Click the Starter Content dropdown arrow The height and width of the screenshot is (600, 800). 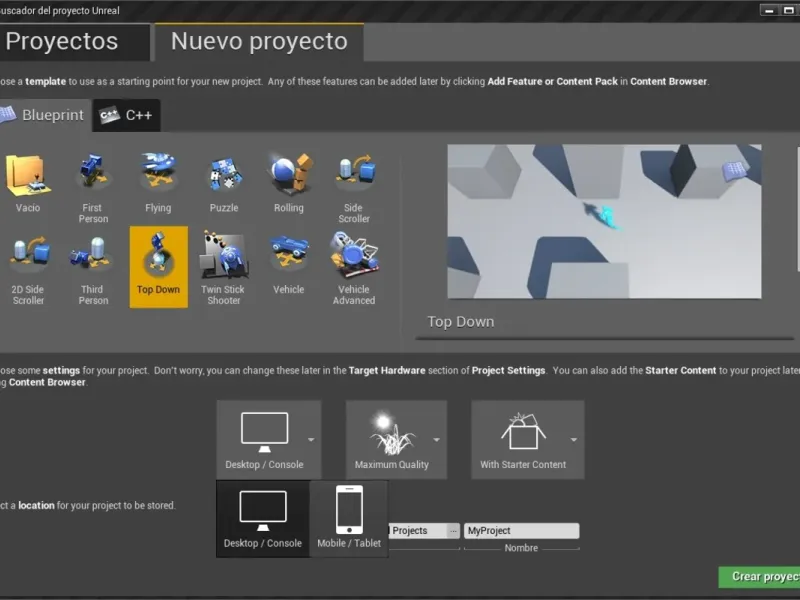(573, 439)
